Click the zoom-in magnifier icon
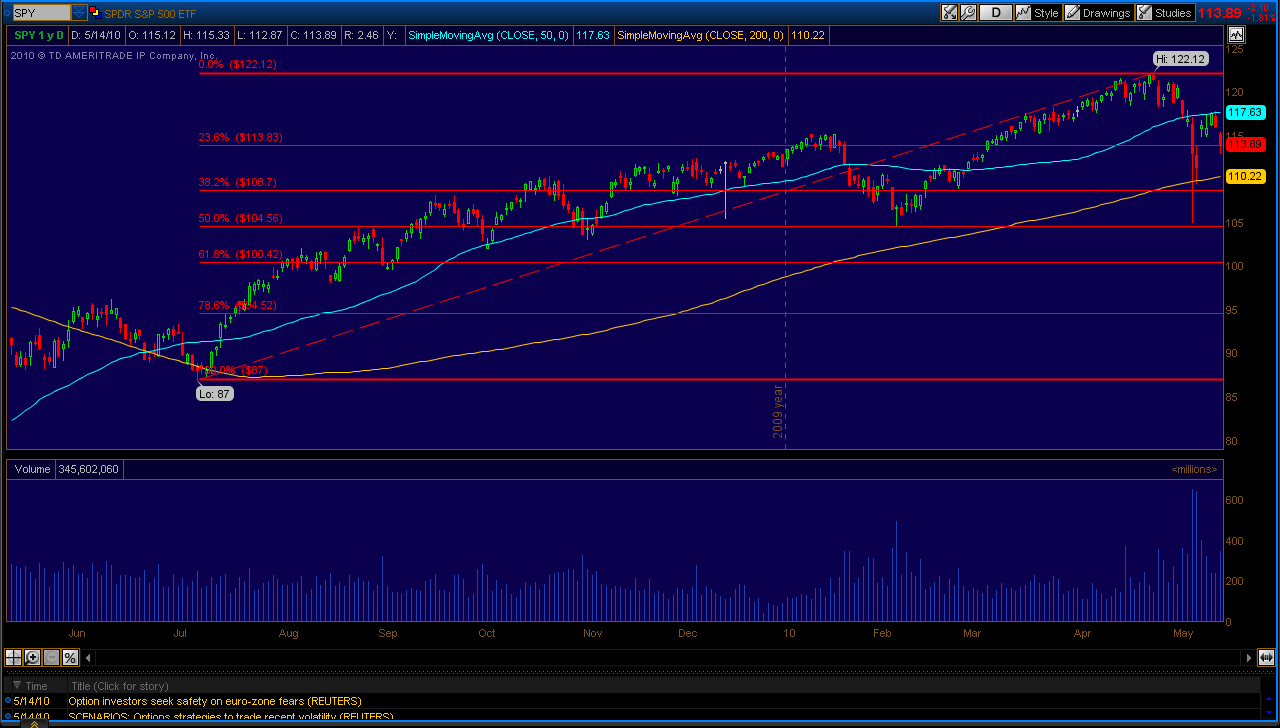This screenshot has width=1280, height=728. click(x=32, y=657)
